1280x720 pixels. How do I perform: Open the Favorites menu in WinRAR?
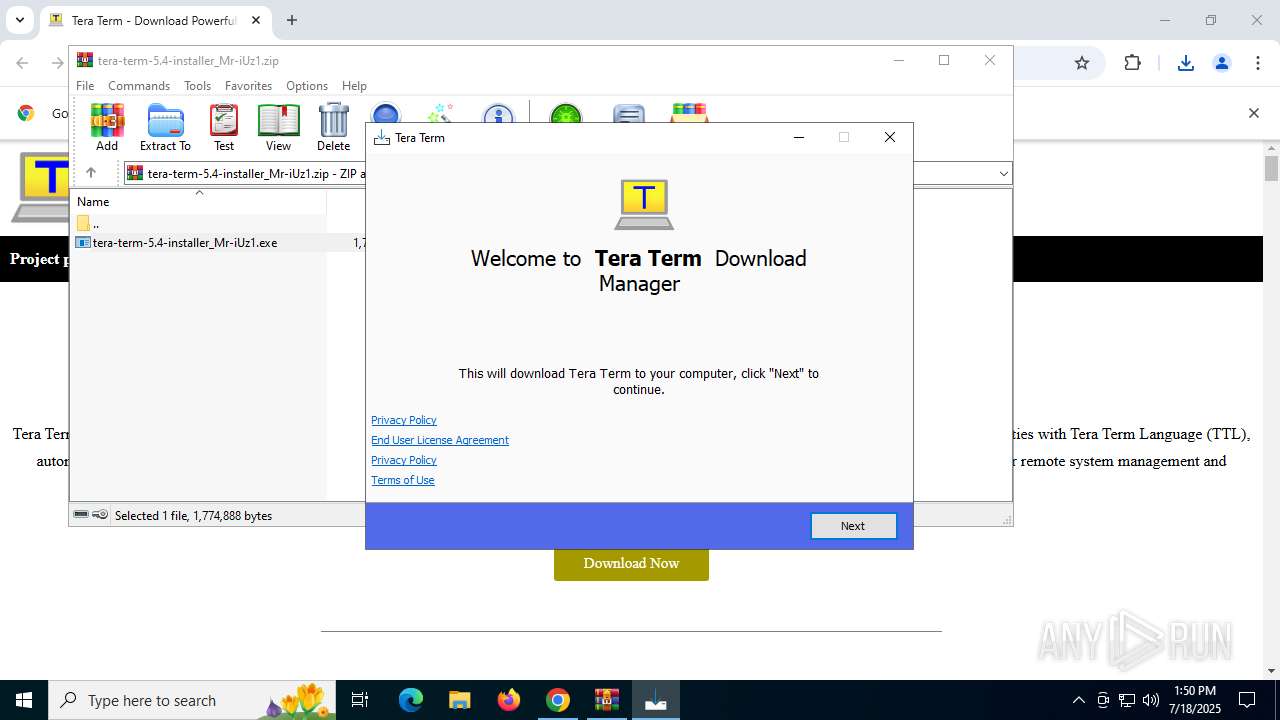[248, 86]
